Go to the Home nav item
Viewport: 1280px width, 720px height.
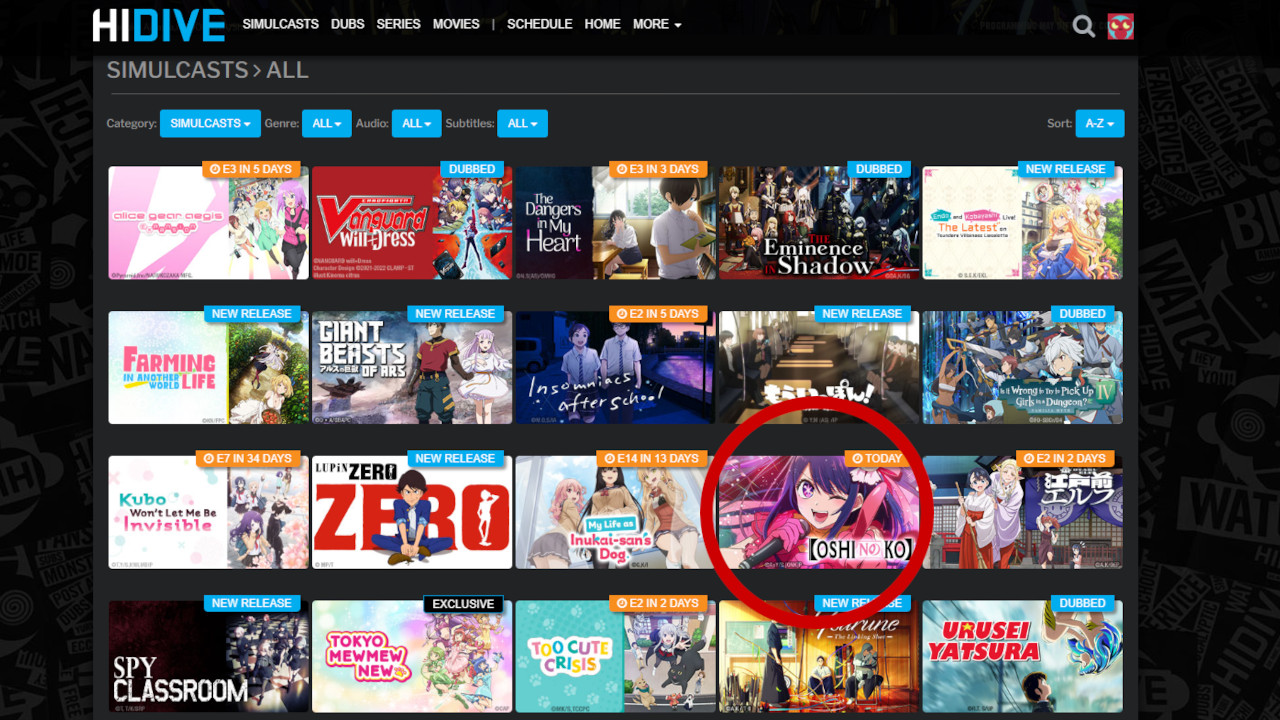[x=602, y=24]
